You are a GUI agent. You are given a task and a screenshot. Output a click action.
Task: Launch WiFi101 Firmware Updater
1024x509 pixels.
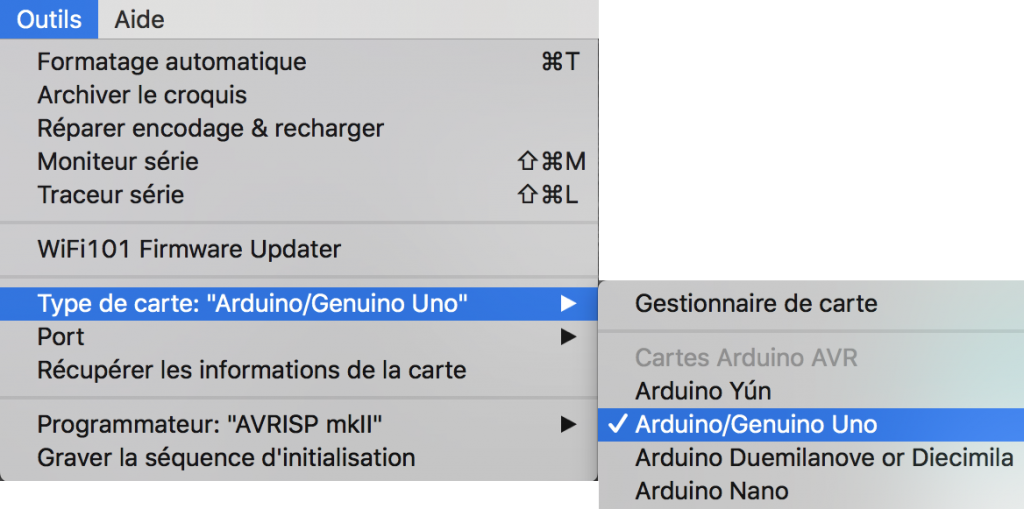(x=189, y=249)
